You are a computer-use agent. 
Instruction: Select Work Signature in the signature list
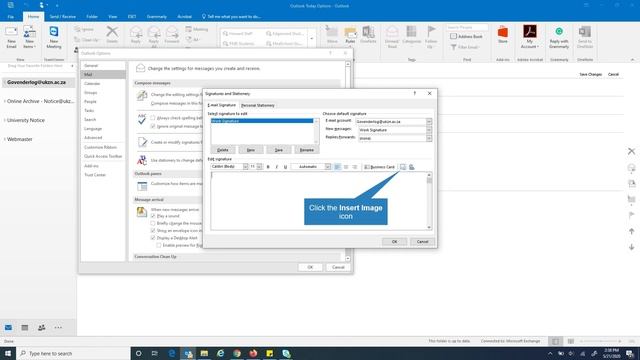262,121
